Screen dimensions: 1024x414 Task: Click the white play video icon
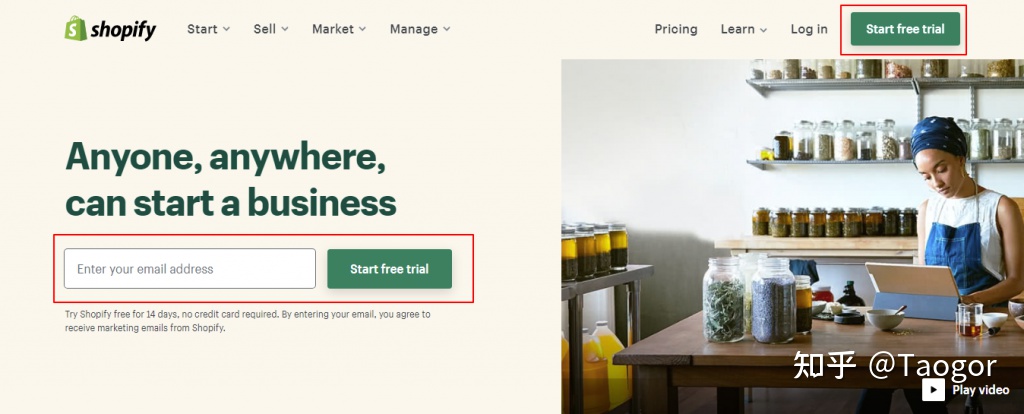pos(933,390)
